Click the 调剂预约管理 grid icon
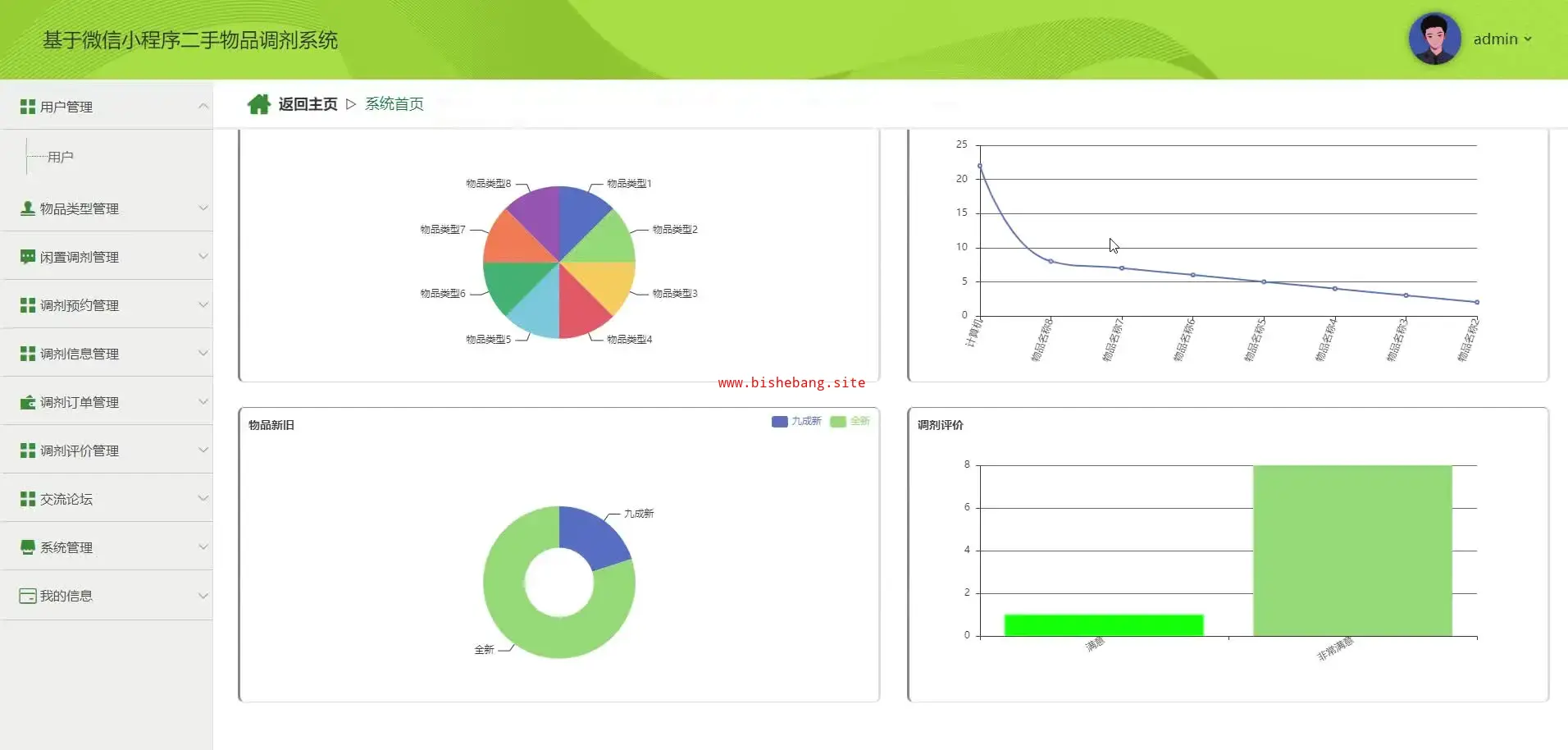Viewport: 1568px width, 750px height. [x=28, y=305]
